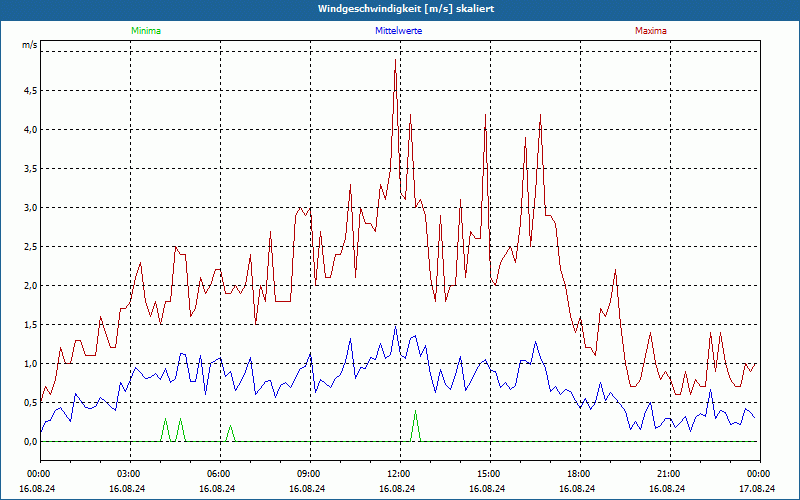Select the red Maxima legend label
The image size is (800, 500).
coord(650,31)
